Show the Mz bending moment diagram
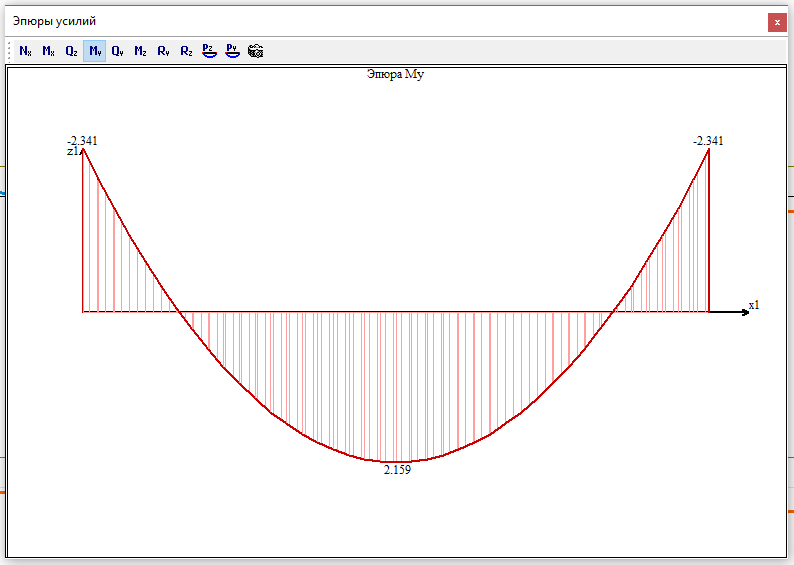This screenshot has width=794, height=565. click(x=140, y=51)
